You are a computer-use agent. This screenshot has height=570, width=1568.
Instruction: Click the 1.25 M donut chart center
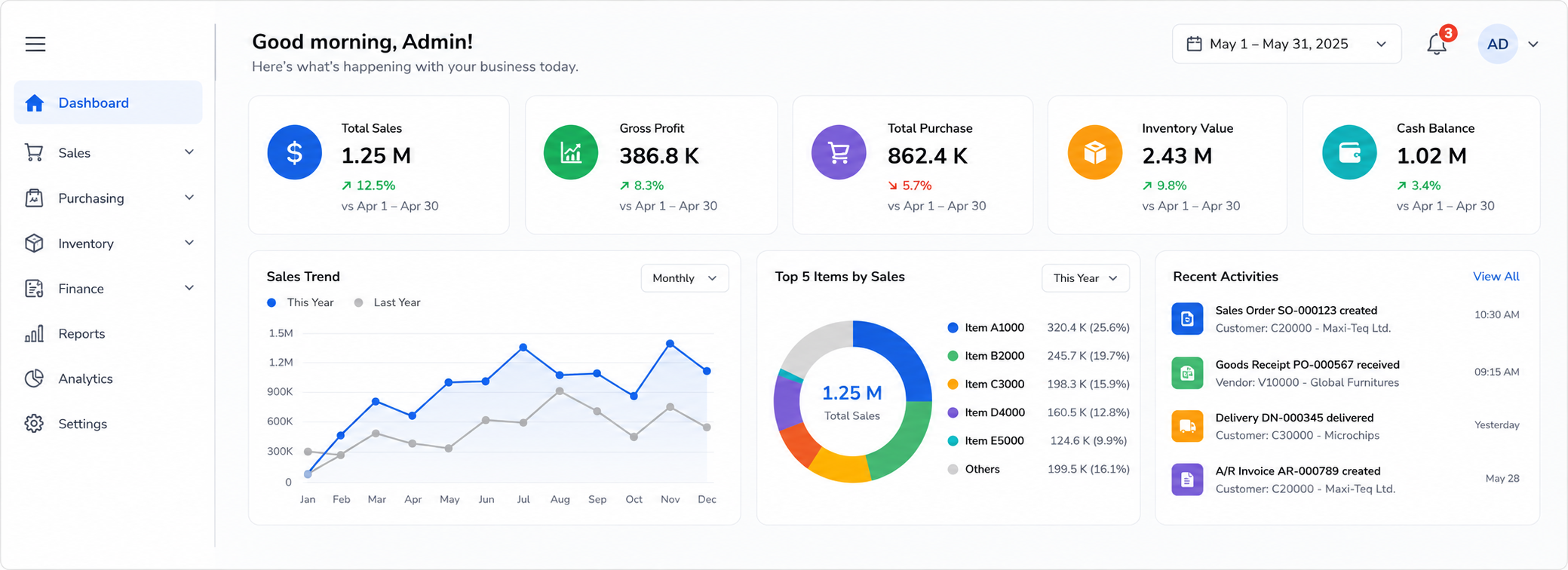click(852, 394)
